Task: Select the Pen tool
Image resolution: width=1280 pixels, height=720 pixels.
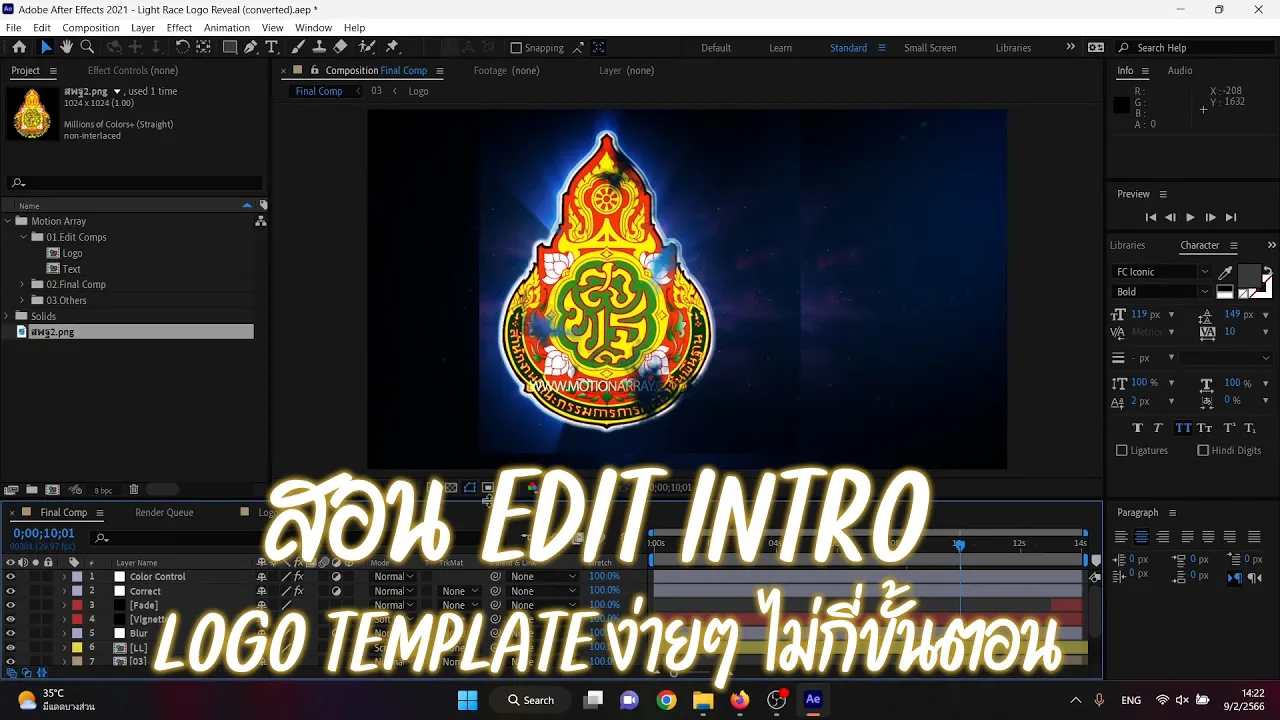Action: (x=251, y=47)
